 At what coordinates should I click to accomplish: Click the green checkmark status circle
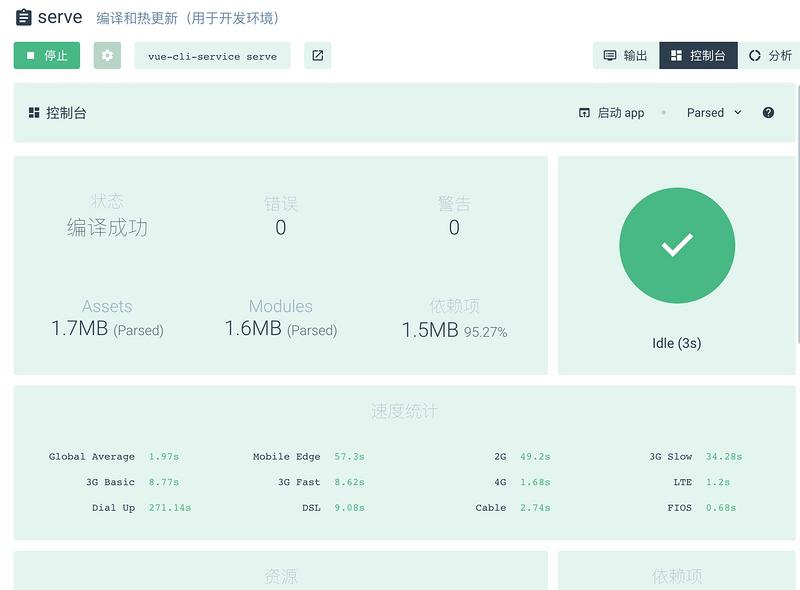[677, 245]
